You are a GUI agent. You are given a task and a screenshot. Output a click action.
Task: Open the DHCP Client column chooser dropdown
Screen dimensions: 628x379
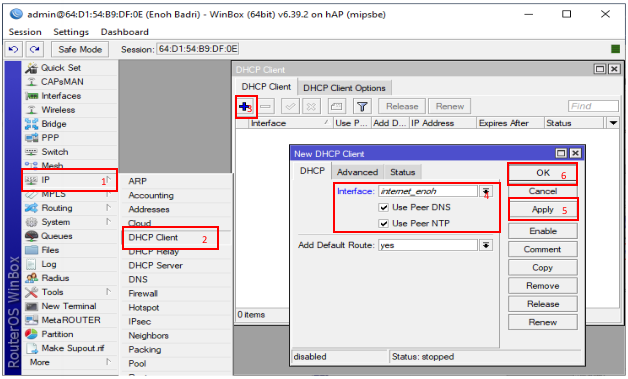(x=613, y=123)
